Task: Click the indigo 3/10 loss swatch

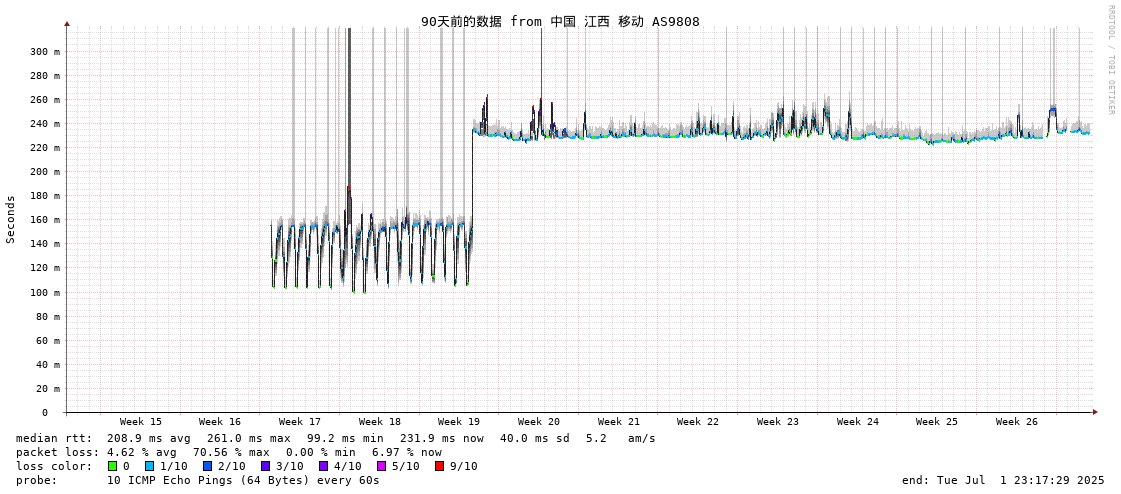Action: pos(265,466)
